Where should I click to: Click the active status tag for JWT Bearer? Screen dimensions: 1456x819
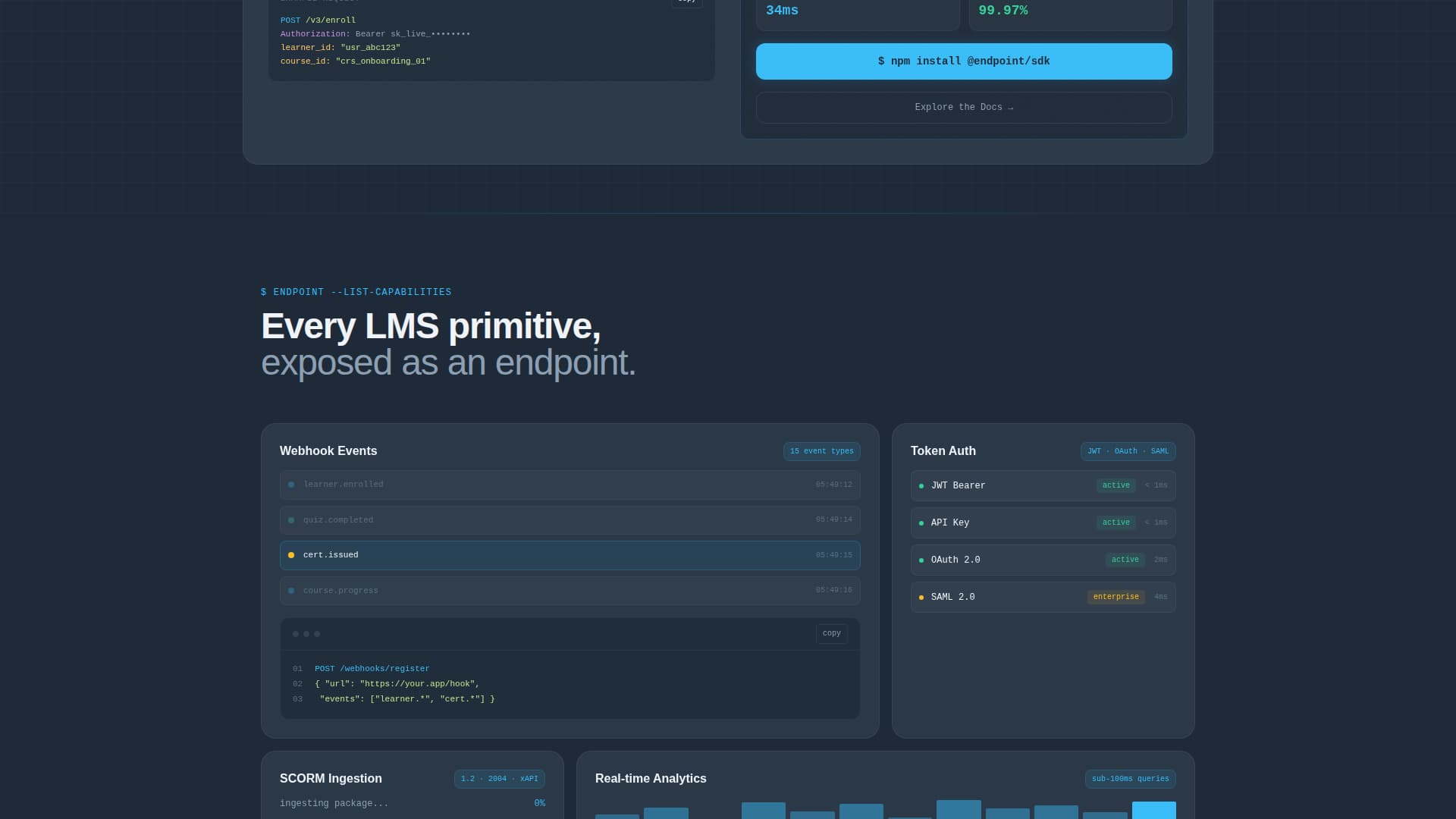tap(1116, 485)
